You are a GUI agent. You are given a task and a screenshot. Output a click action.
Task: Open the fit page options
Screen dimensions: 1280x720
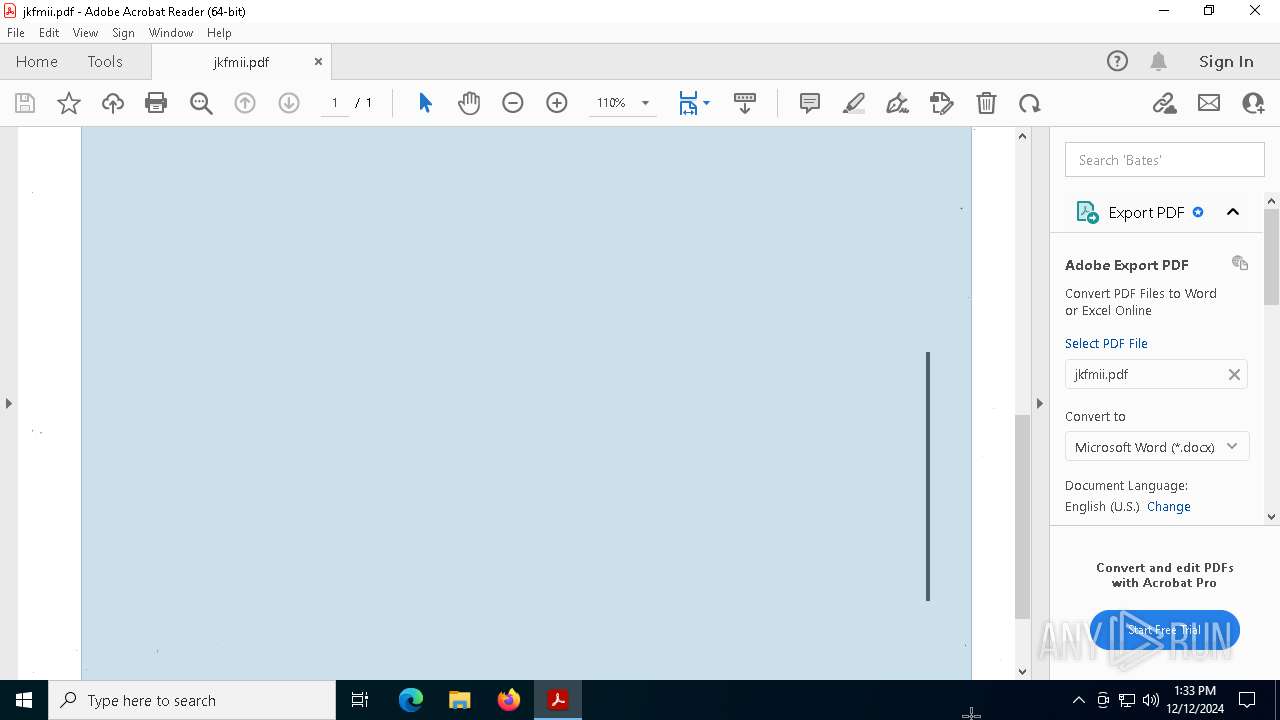click(694, 103)
